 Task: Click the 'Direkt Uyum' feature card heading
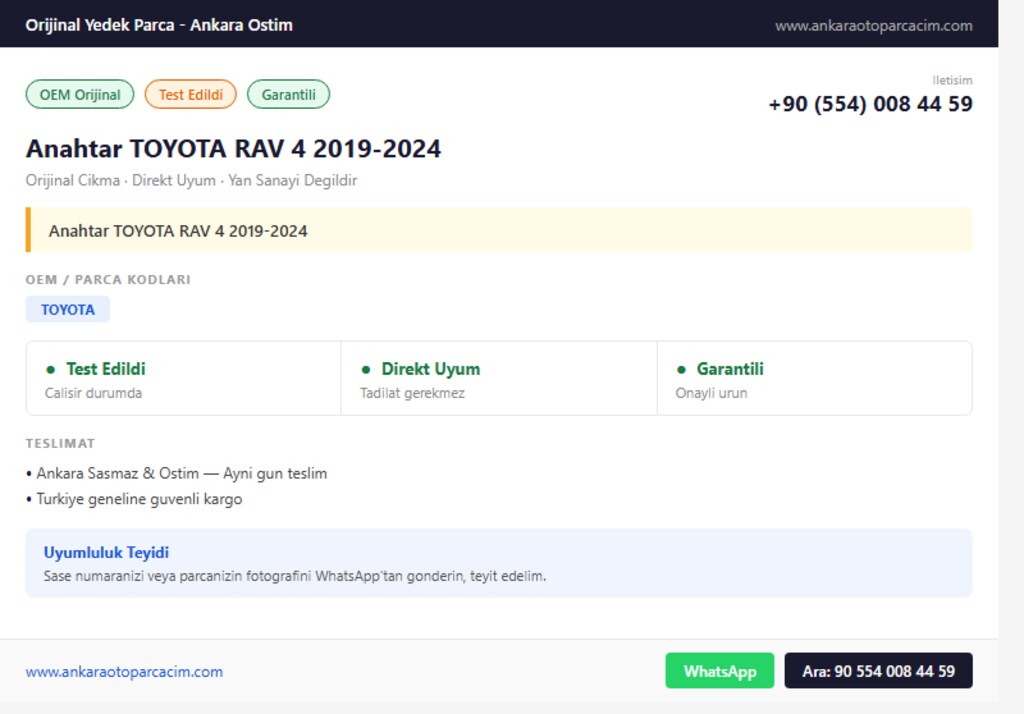(x=430, y=369)
